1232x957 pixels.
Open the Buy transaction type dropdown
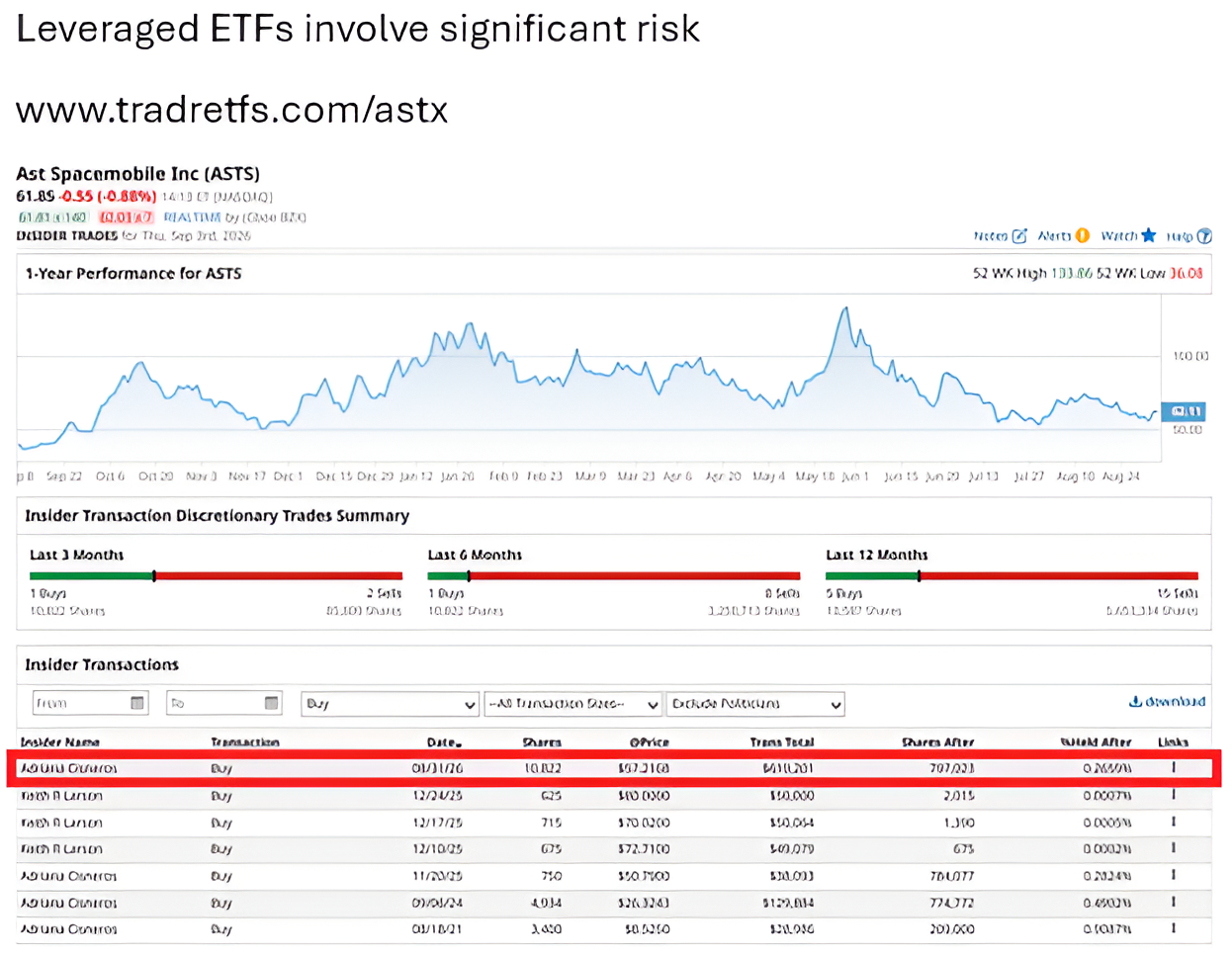(x=390, y=704)
